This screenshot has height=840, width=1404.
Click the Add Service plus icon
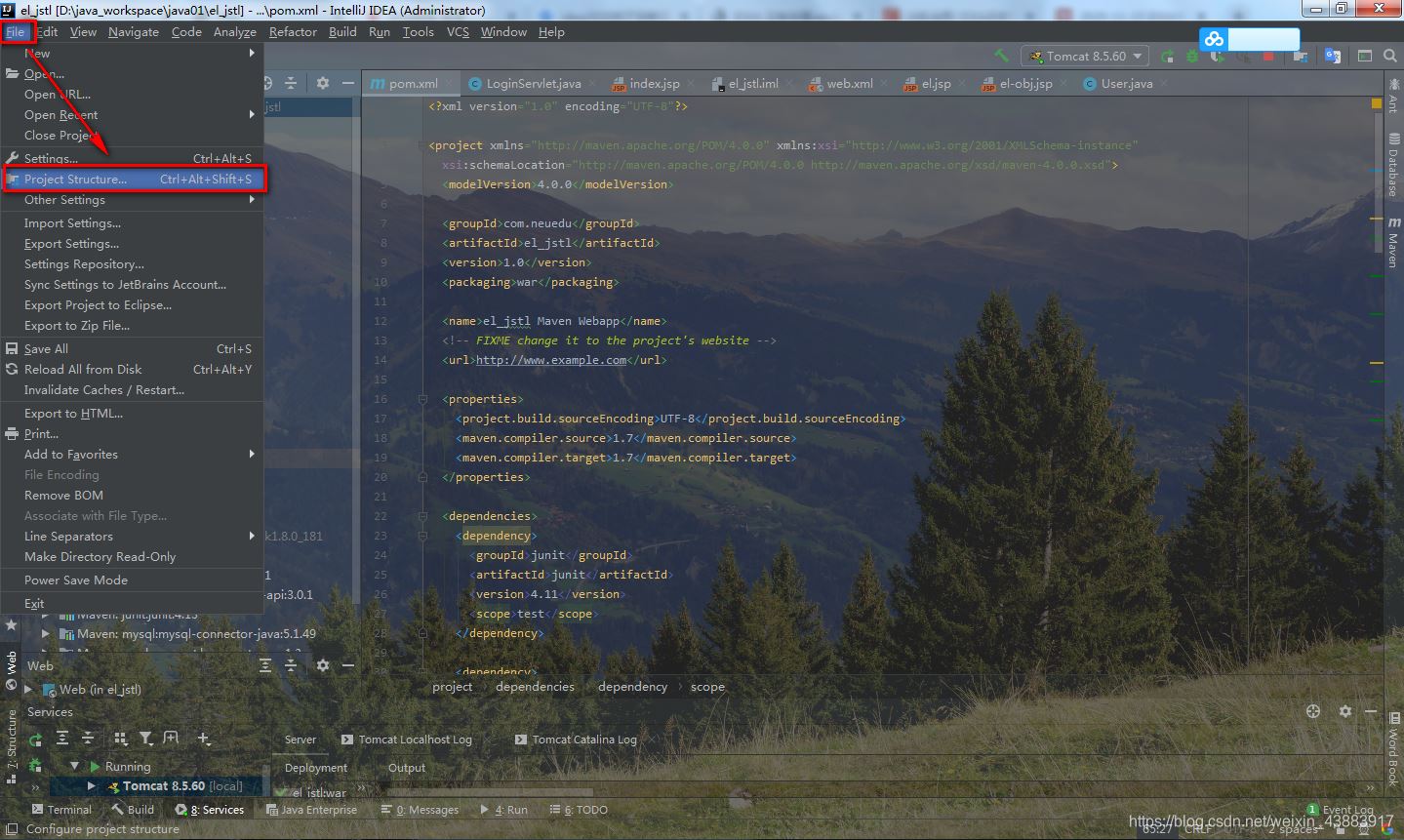(x=204, y=739)
